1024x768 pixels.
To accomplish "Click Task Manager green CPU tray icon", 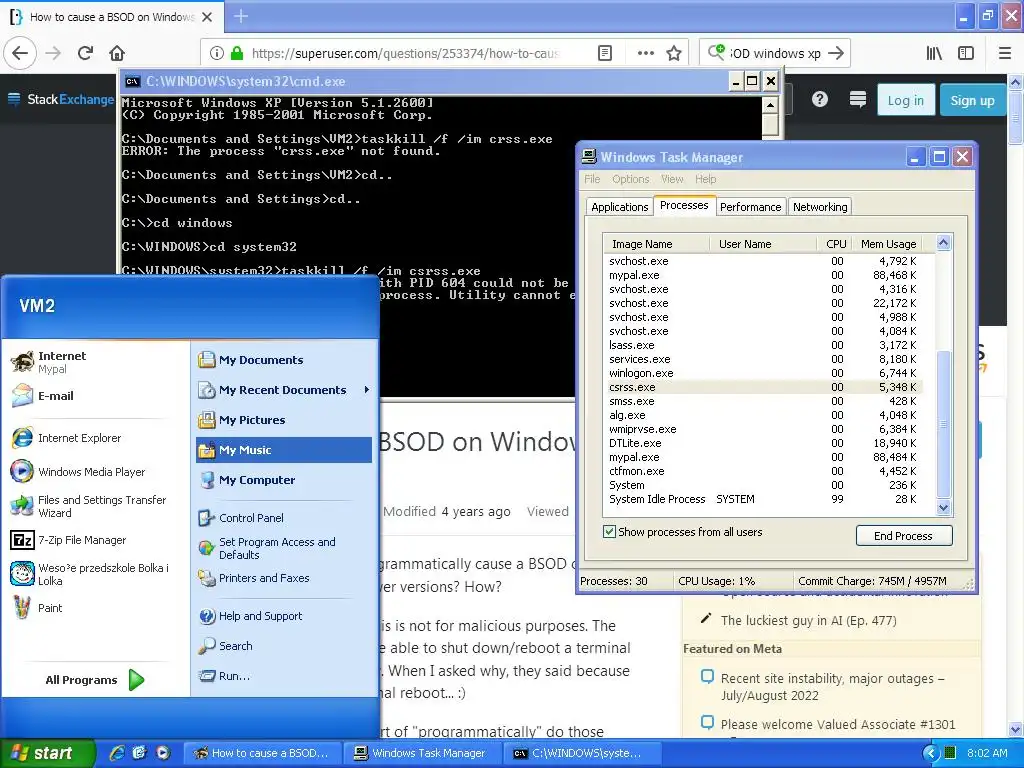I will 950,753.
